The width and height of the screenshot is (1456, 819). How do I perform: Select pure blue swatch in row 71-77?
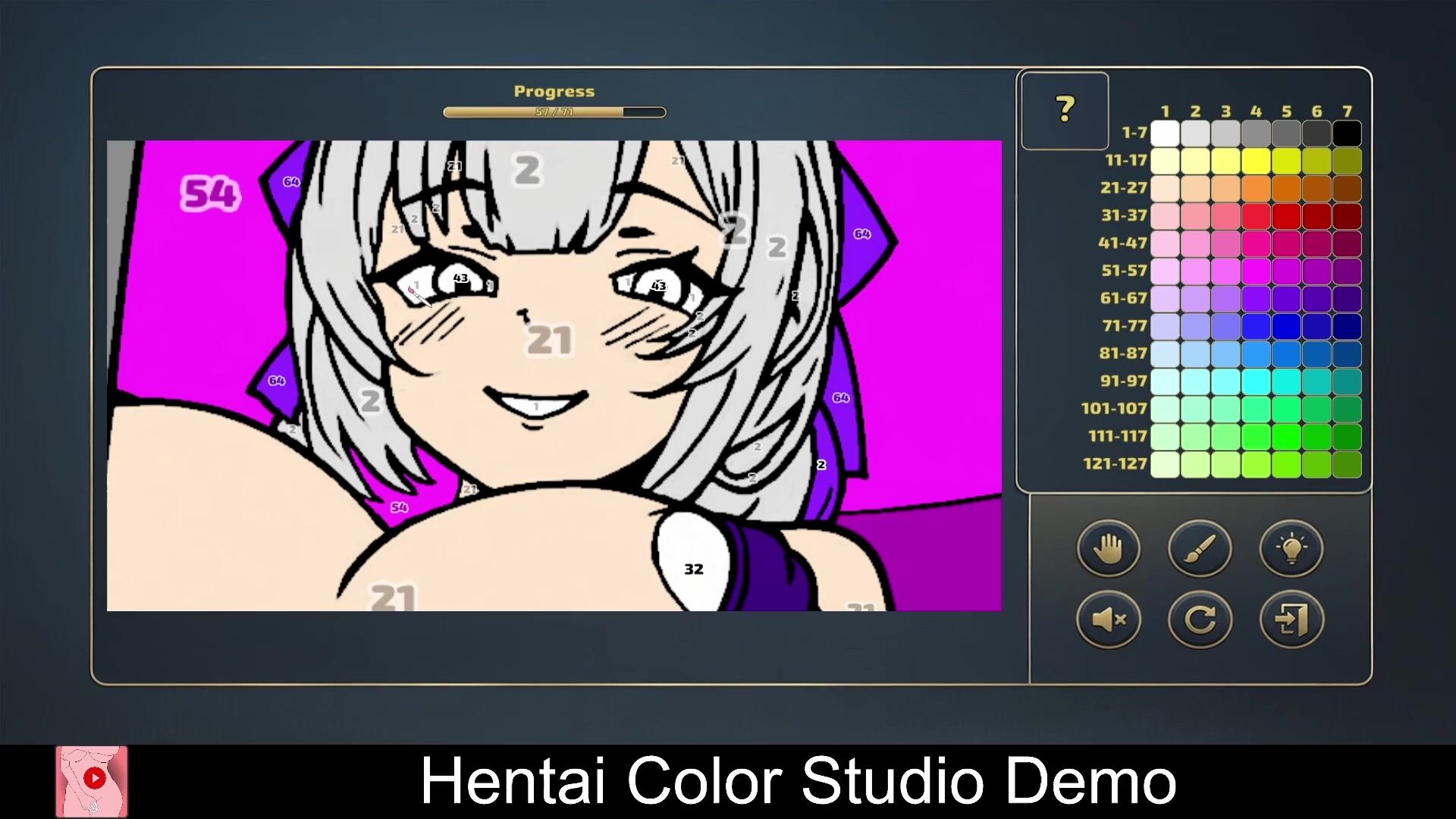(x=1286, y=326)
